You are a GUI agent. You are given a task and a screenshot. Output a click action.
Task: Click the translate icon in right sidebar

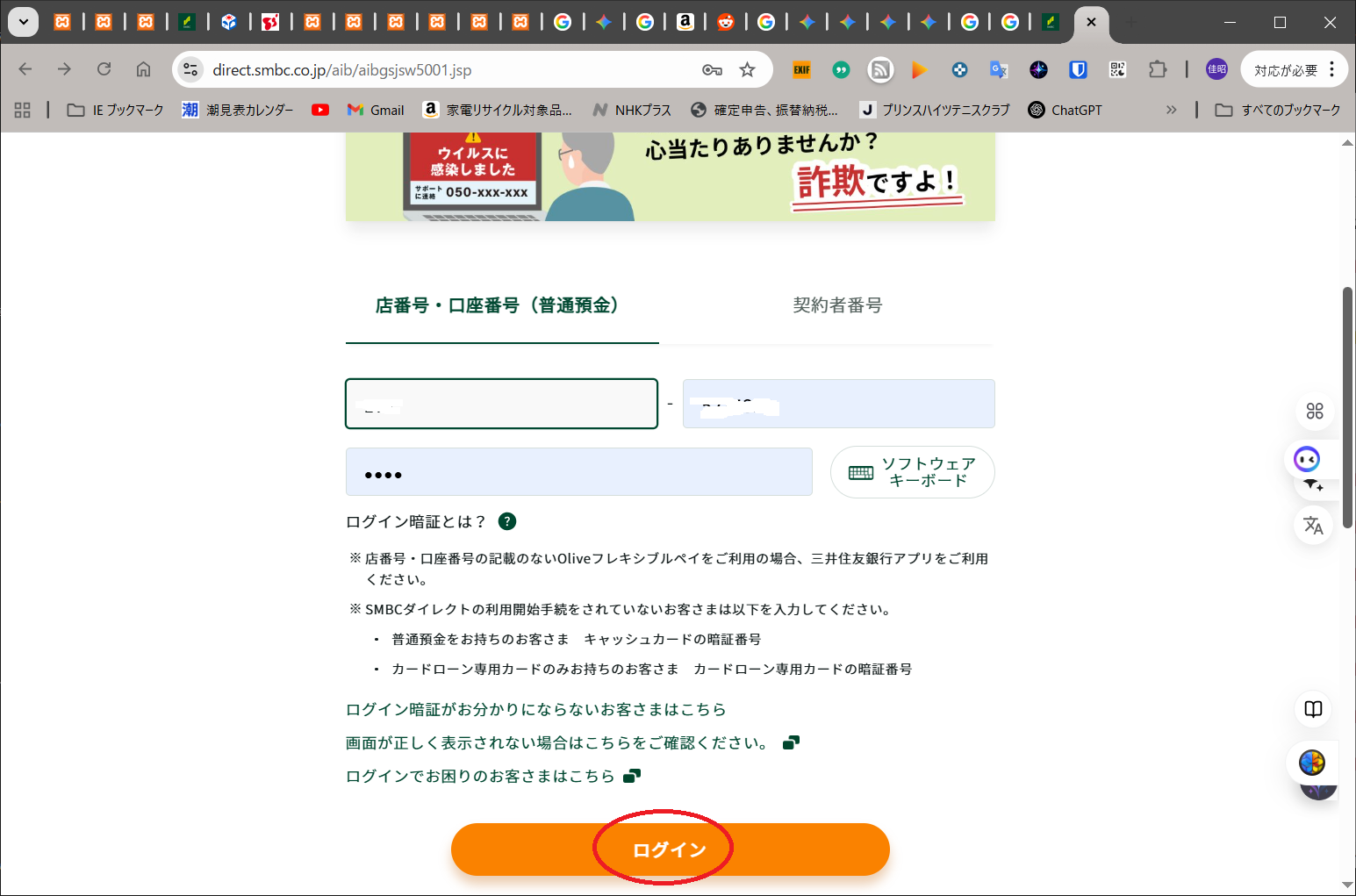tap(1313, 525)
